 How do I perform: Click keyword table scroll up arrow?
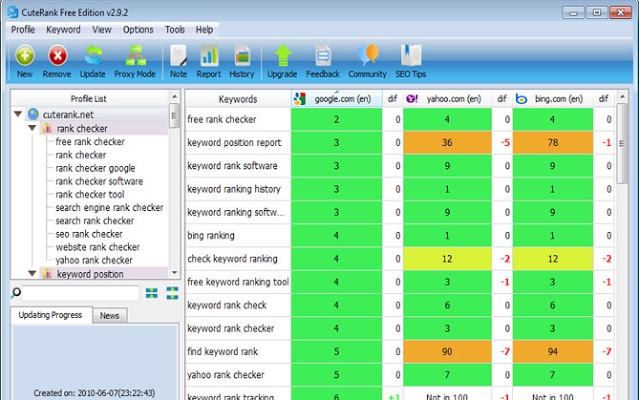[x=622, y=97]
